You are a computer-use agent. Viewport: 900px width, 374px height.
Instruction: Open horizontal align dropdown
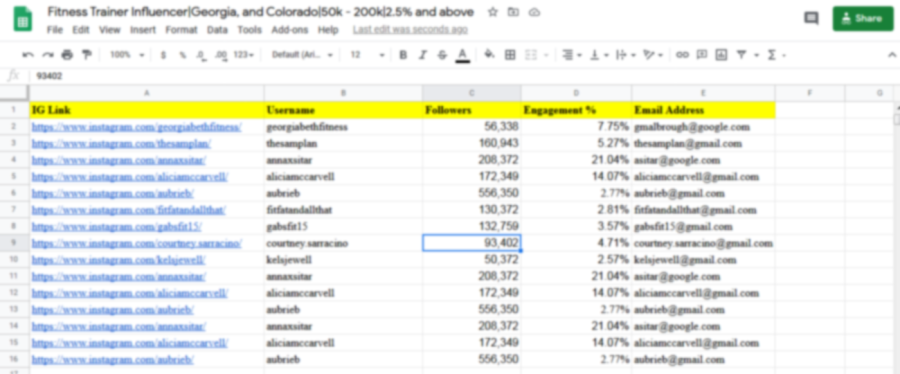pyautogui.click(x=571, y=55)
